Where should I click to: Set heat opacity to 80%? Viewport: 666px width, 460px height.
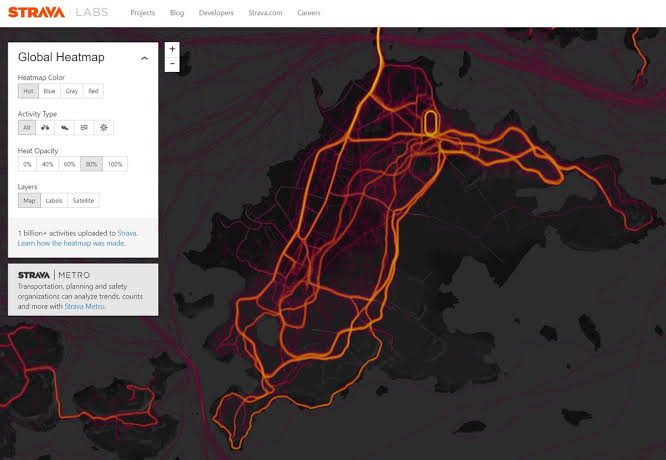pyautogui.click(x=91, y=164)
